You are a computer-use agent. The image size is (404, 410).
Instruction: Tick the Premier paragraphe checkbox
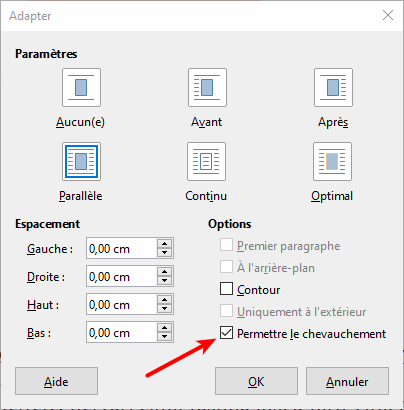(226, 245)
